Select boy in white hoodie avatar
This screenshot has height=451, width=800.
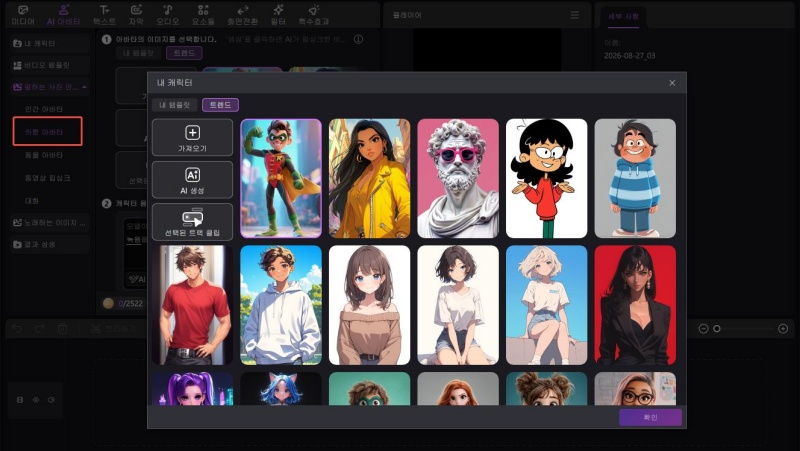click(x=281, y=305)
